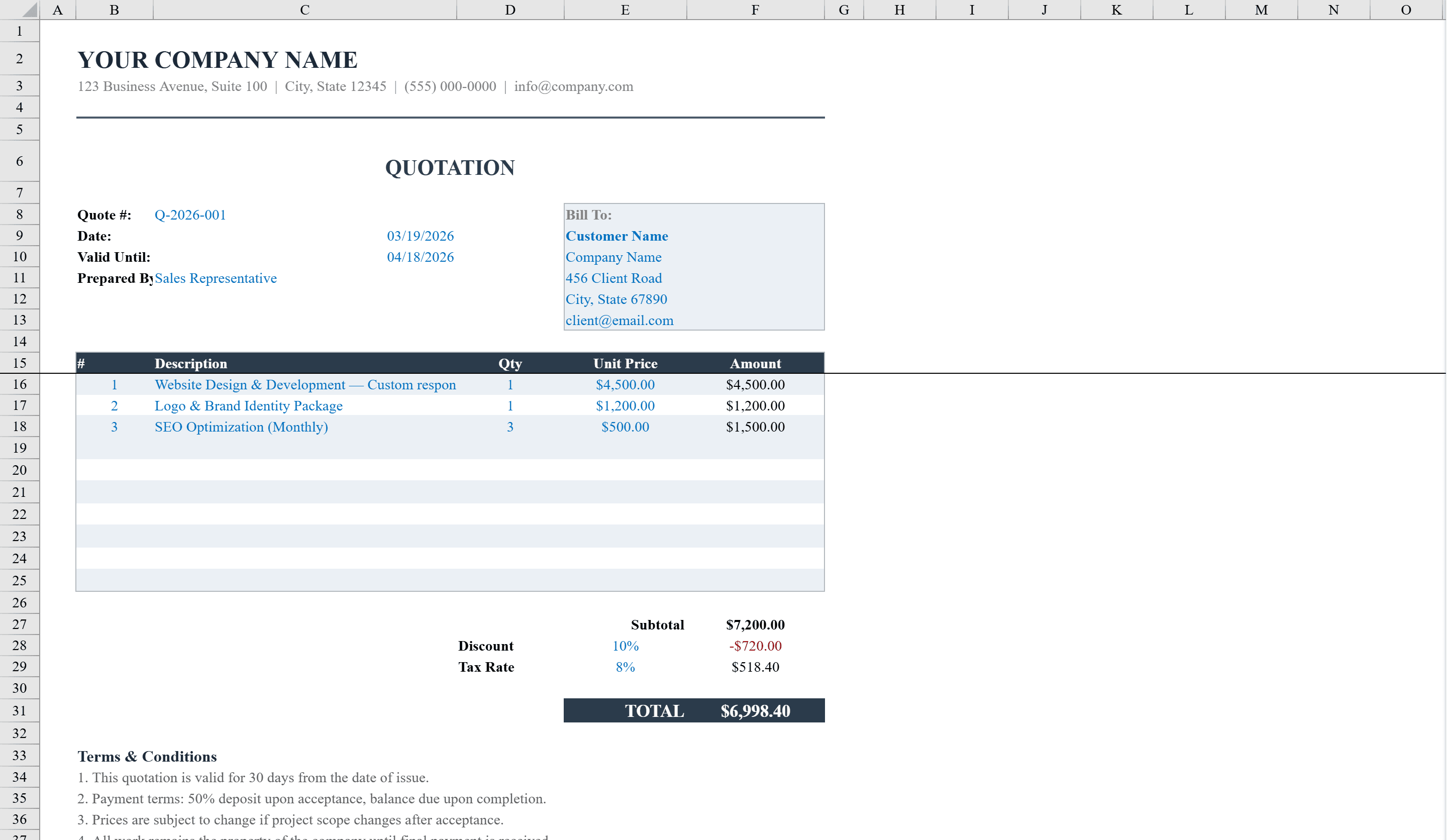Select the Date value cell showing 03/19/2026
1447x840 pixels.
coord(421,236)
